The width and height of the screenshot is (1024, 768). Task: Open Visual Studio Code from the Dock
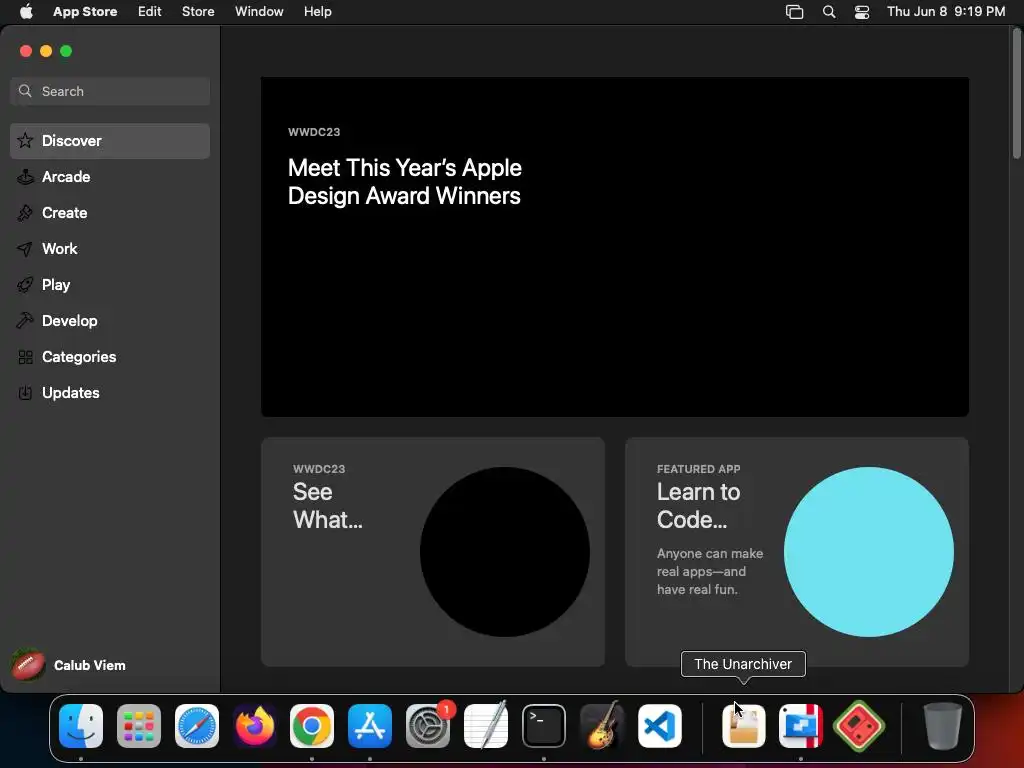coord(660,726)
